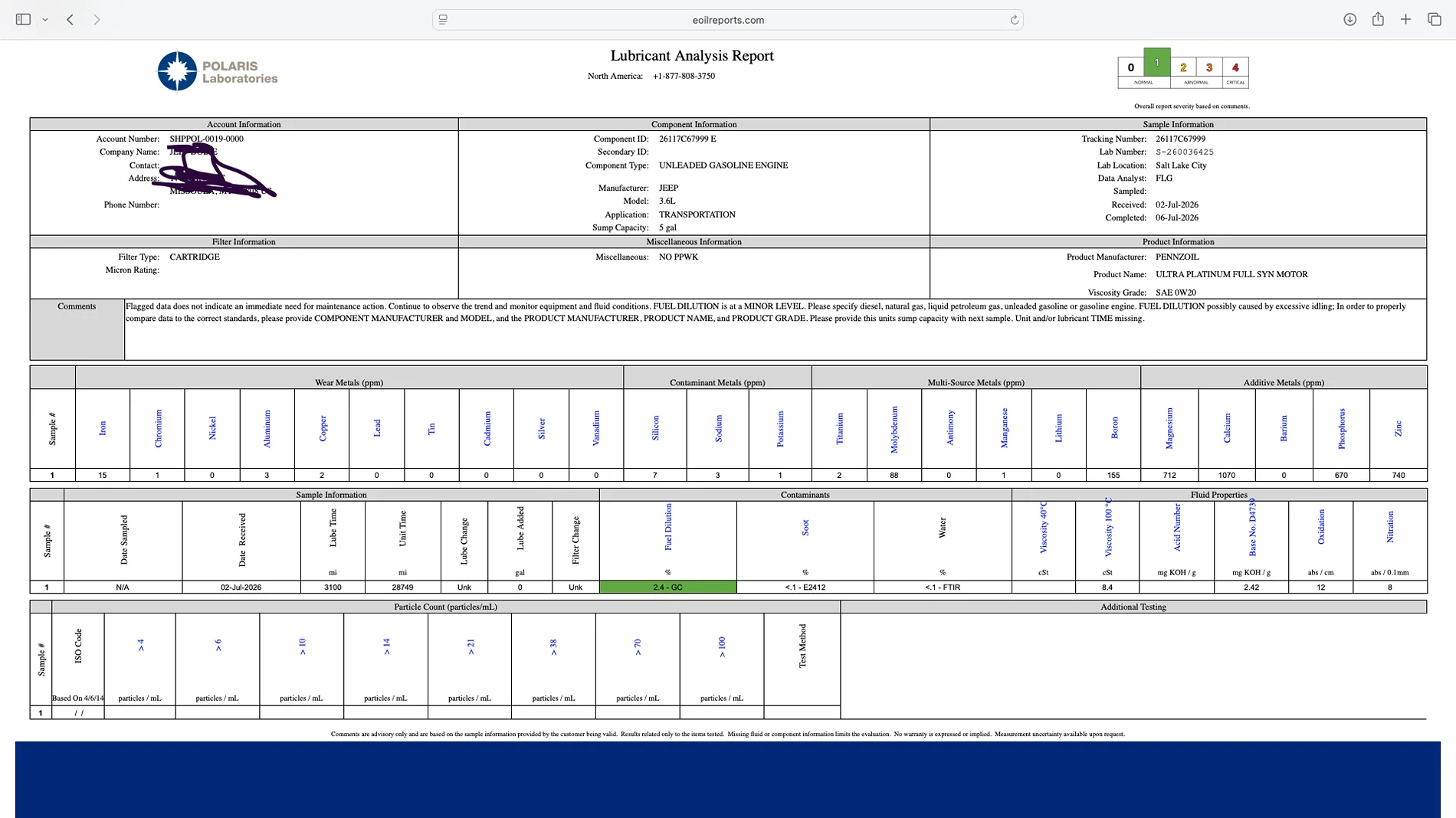Open the Base No. D4739 header link
The width and height of the screenshot is (1456, 818).
1252,527
